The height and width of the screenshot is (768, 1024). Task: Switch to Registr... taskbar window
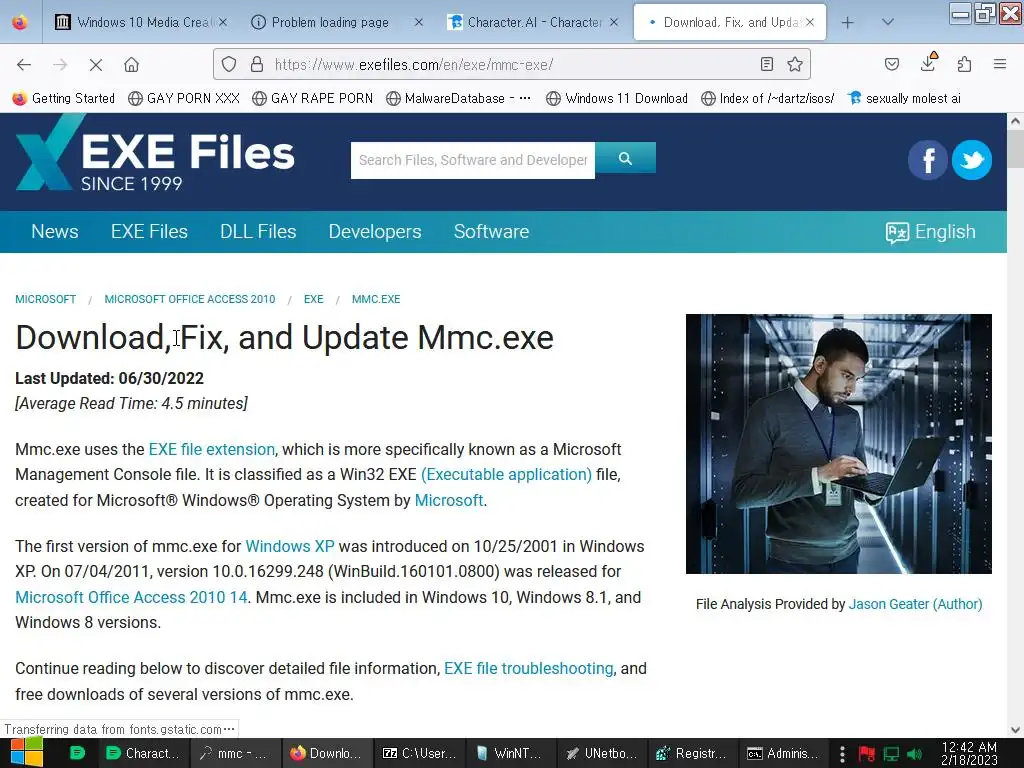(x=693, y=753)
